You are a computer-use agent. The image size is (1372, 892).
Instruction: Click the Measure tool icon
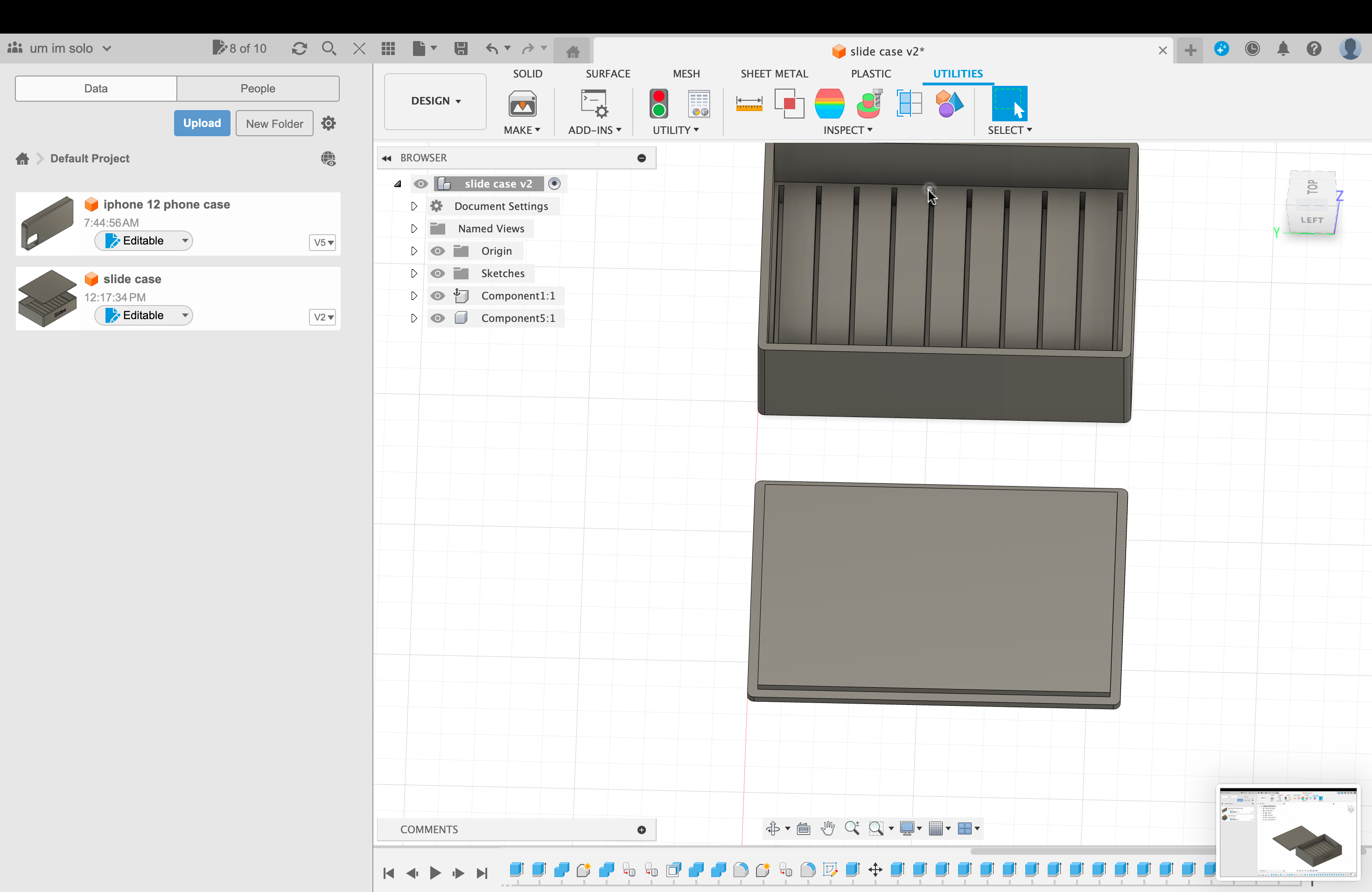point(749,104)
